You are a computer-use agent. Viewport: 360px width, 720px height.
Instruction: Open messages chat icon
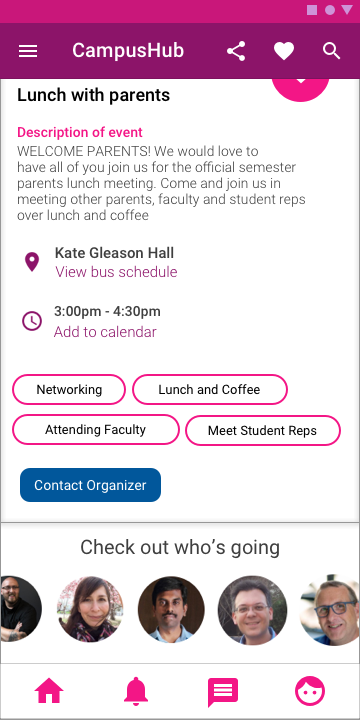pyautogui.click(x=223, y=692)
